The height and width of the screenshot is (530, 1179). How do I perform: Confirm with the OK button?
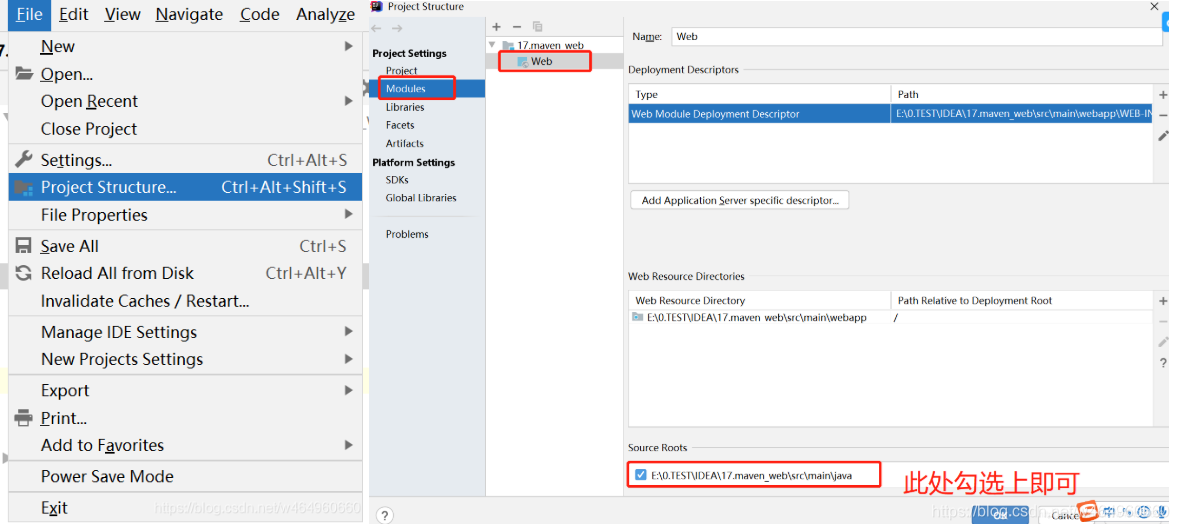click(x=1000, y=514)
